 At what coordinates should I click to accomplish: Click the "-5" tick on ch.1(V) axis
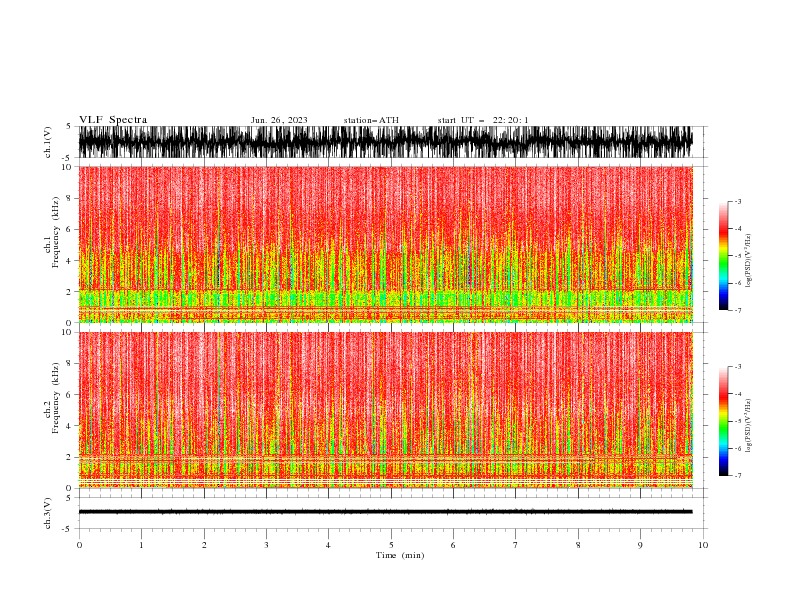tap(67, 158)
